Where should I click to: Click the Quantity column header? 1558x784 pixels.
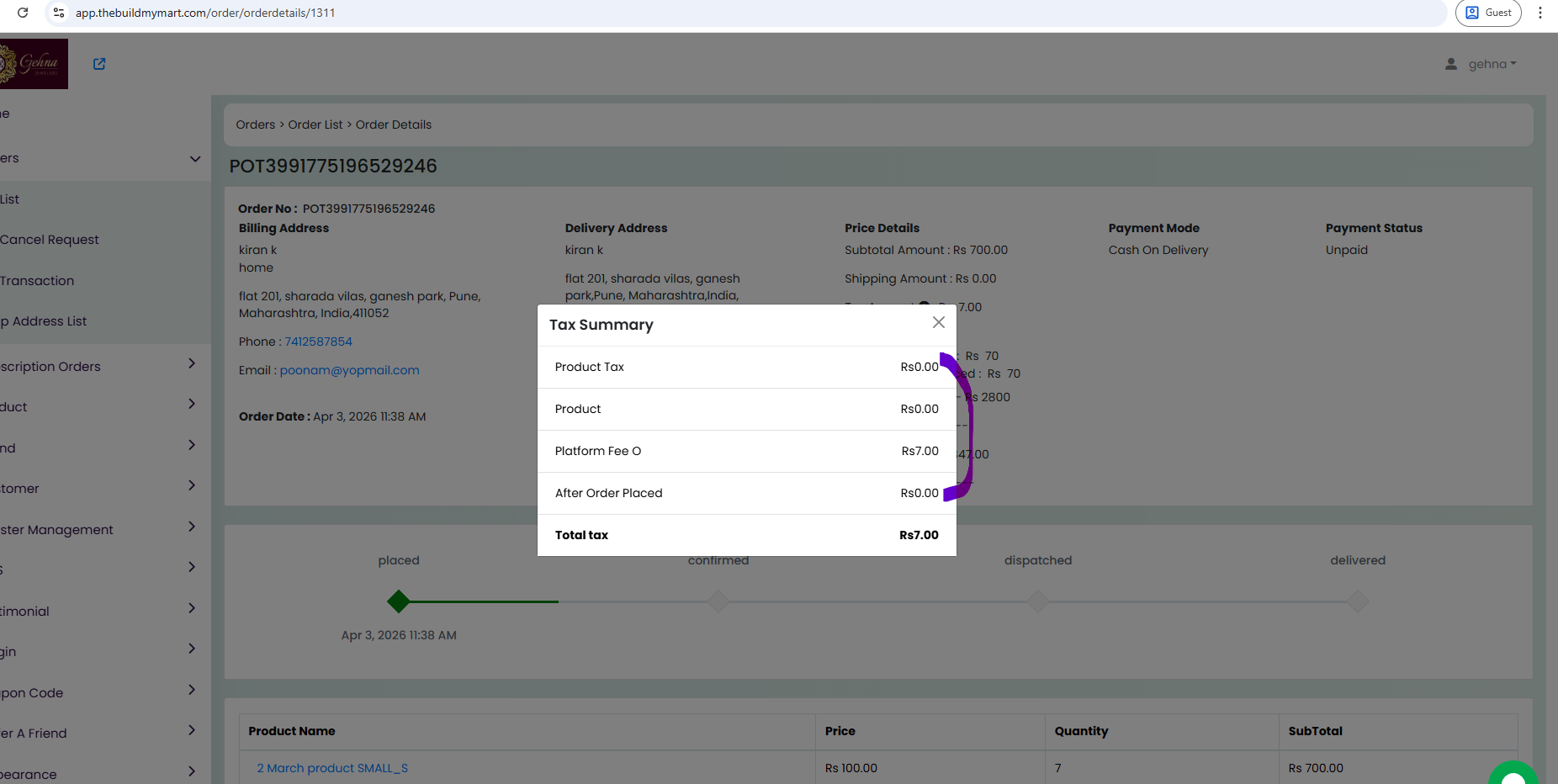[1081, 731]
